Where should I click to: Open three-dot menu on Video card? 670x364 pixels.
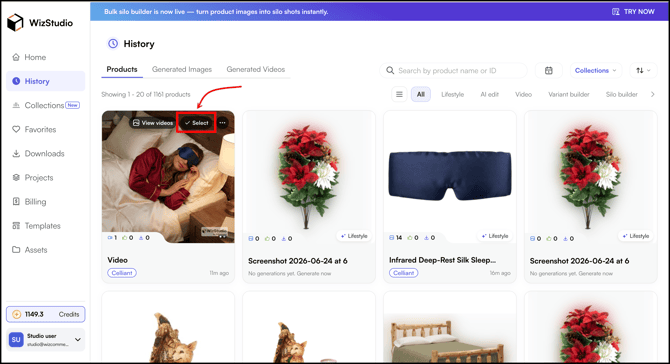coord(223,123)
